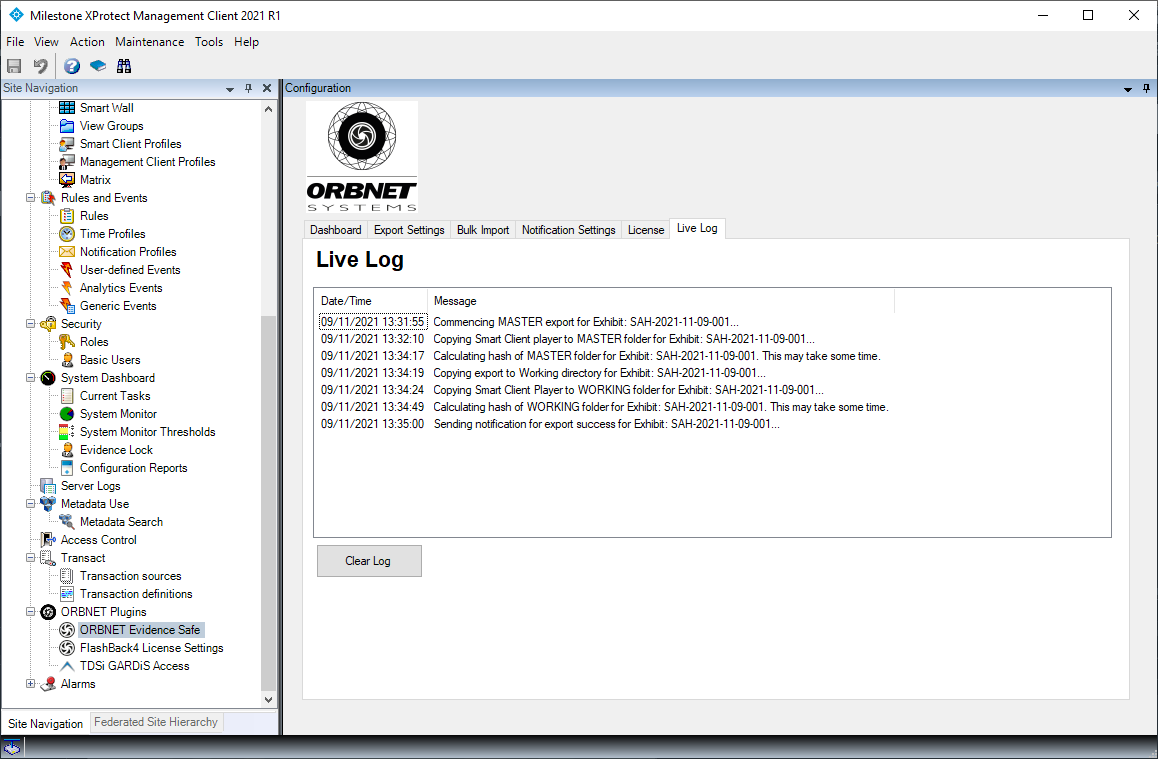Switch to the Bulk Import tab
1158x759 pixels.
[x=483, y=230]
